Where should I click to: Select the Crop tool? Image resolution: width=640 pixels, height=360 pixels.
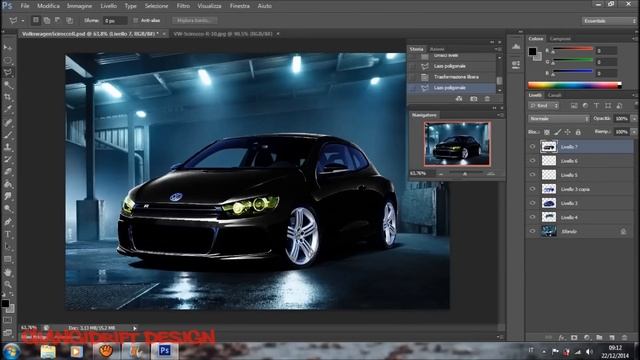(x=7, y=97)
